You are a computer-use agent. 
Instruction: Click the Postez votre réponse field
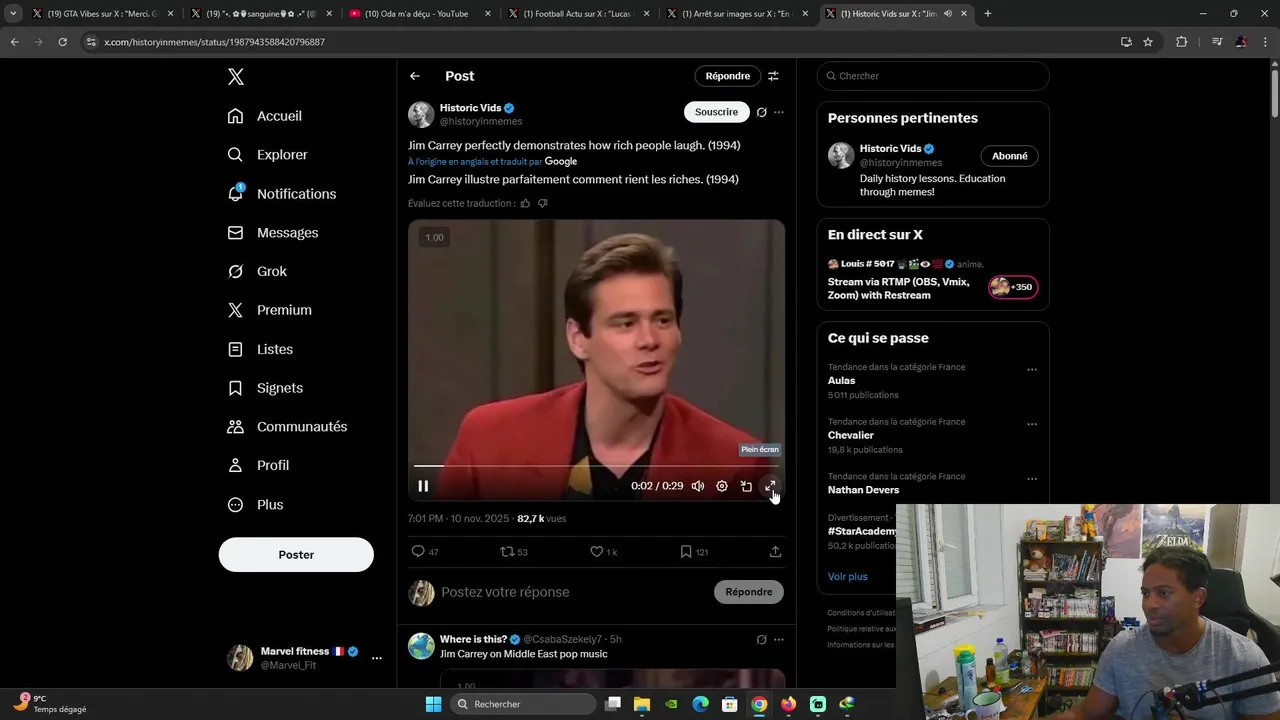click(572, 592)
